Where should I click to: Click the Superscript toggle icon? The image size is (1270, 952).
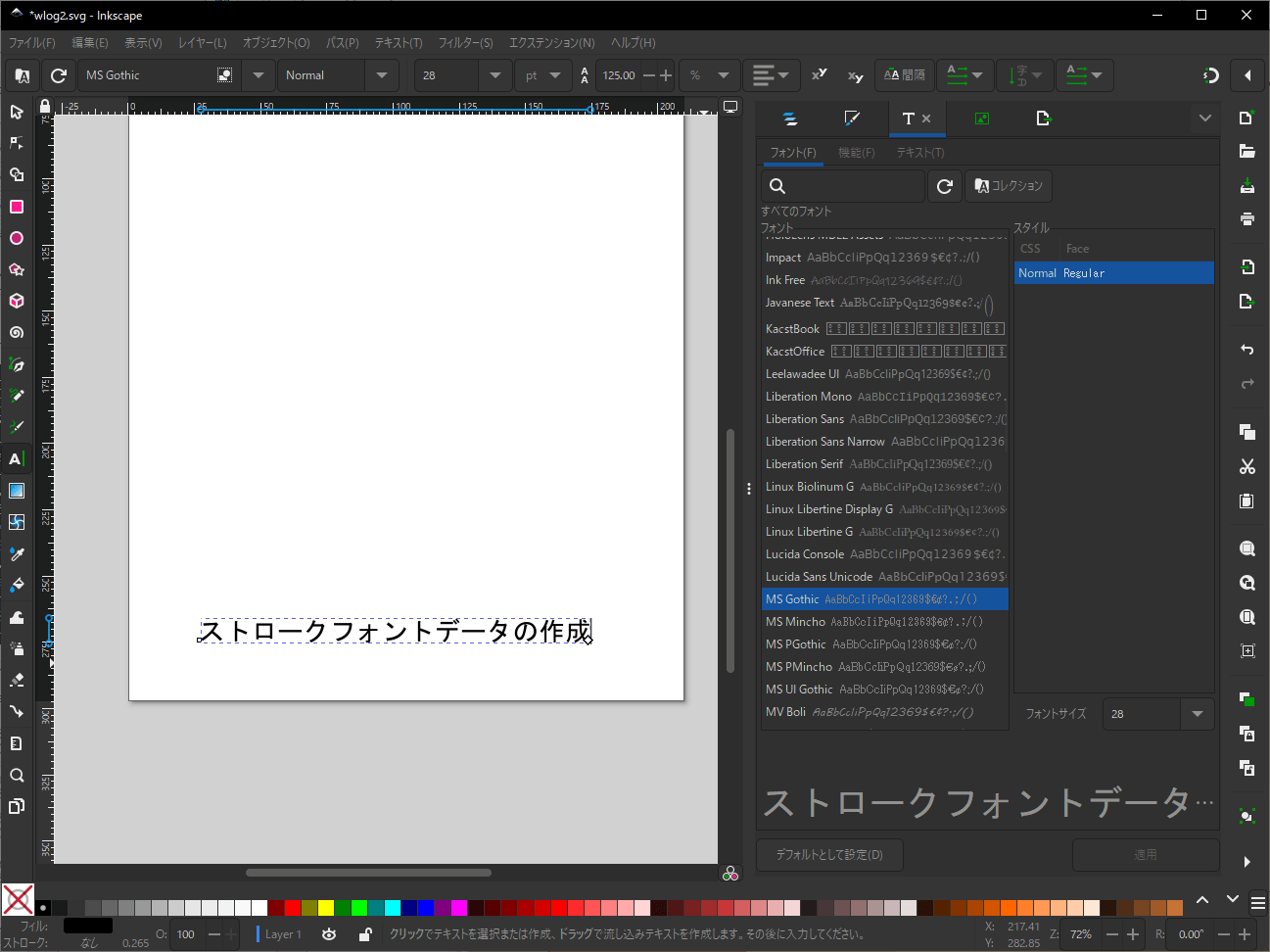point(820,75)
